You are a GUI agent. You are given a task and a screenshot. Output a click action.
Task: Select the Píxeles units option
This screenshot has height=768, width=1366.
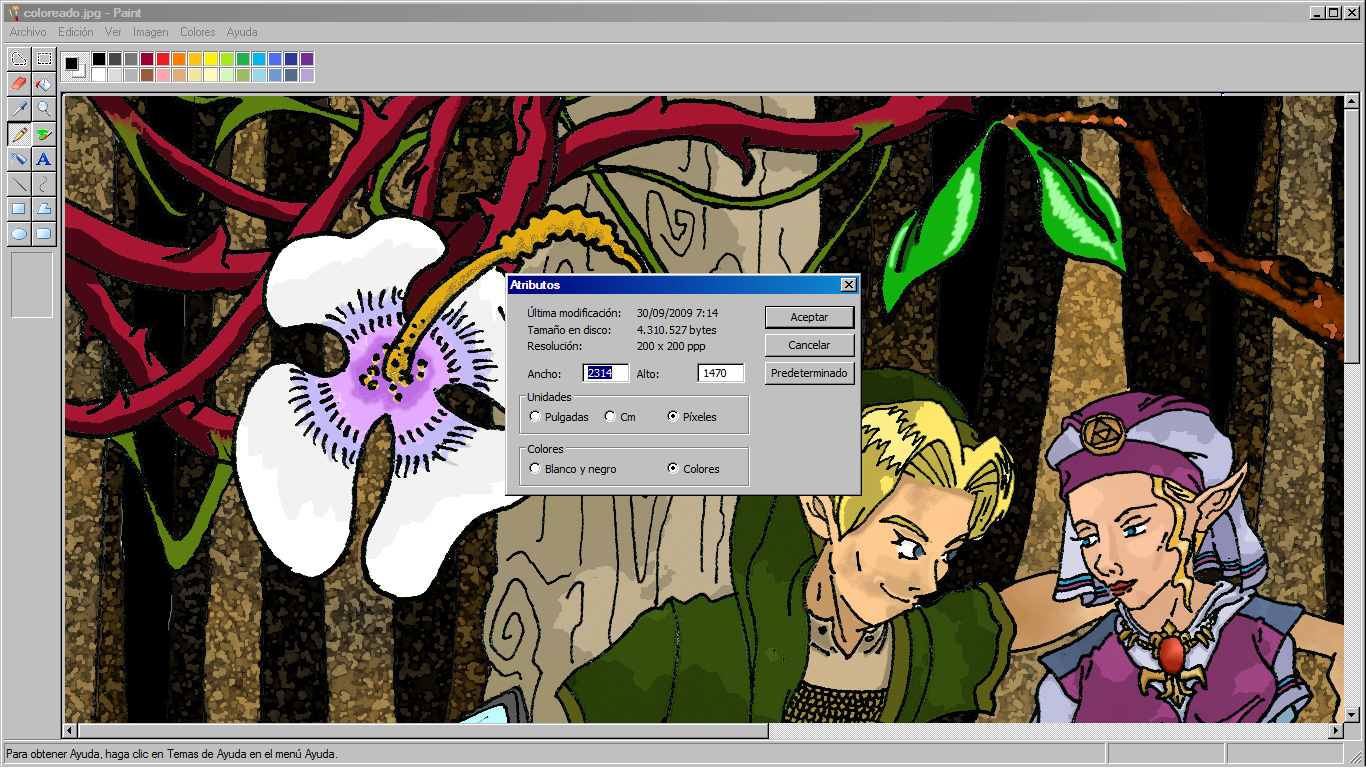click(692, 417)
